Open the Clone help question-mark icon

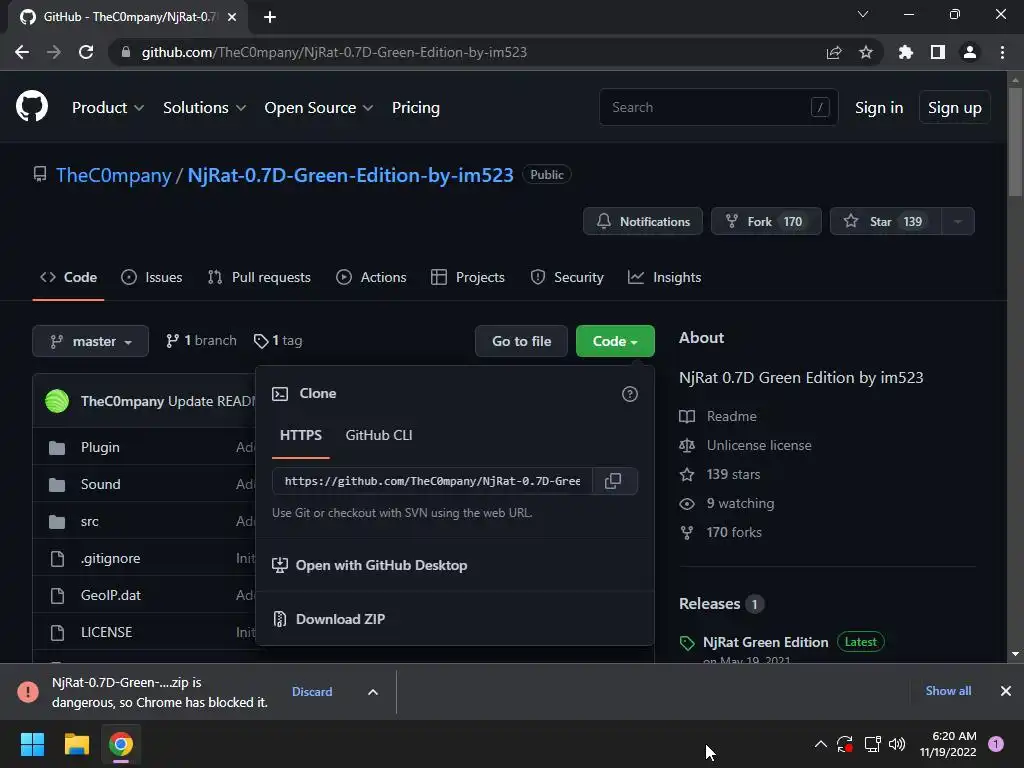click(x=630, y=394)
